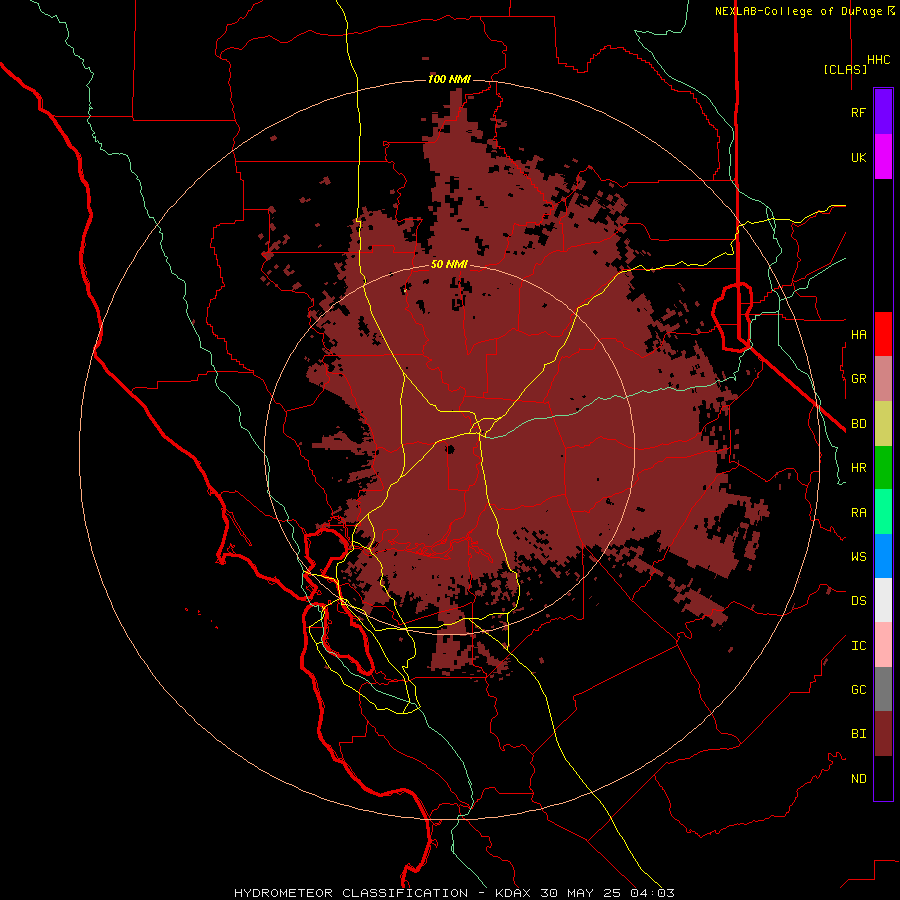Click the ND legend label

tap(858, 778)
